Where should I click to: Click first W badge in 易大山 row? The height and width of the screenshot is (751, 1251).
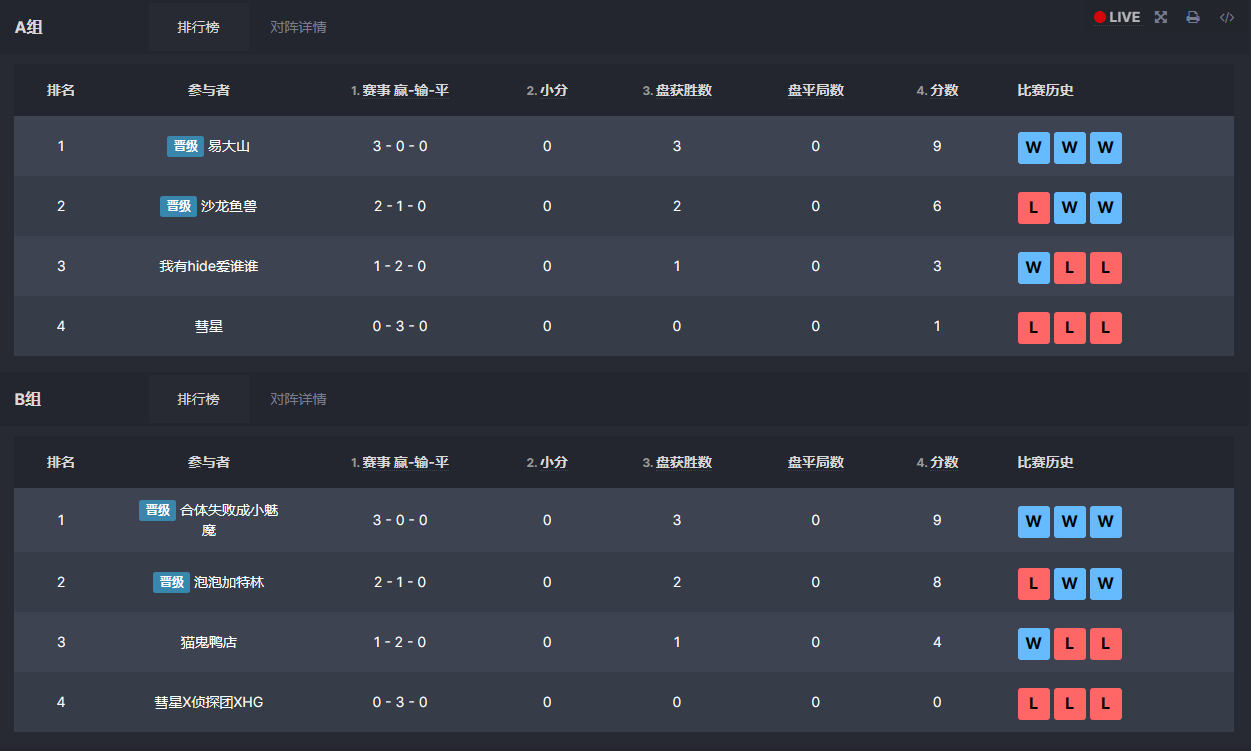click(x=1034, y=148)
